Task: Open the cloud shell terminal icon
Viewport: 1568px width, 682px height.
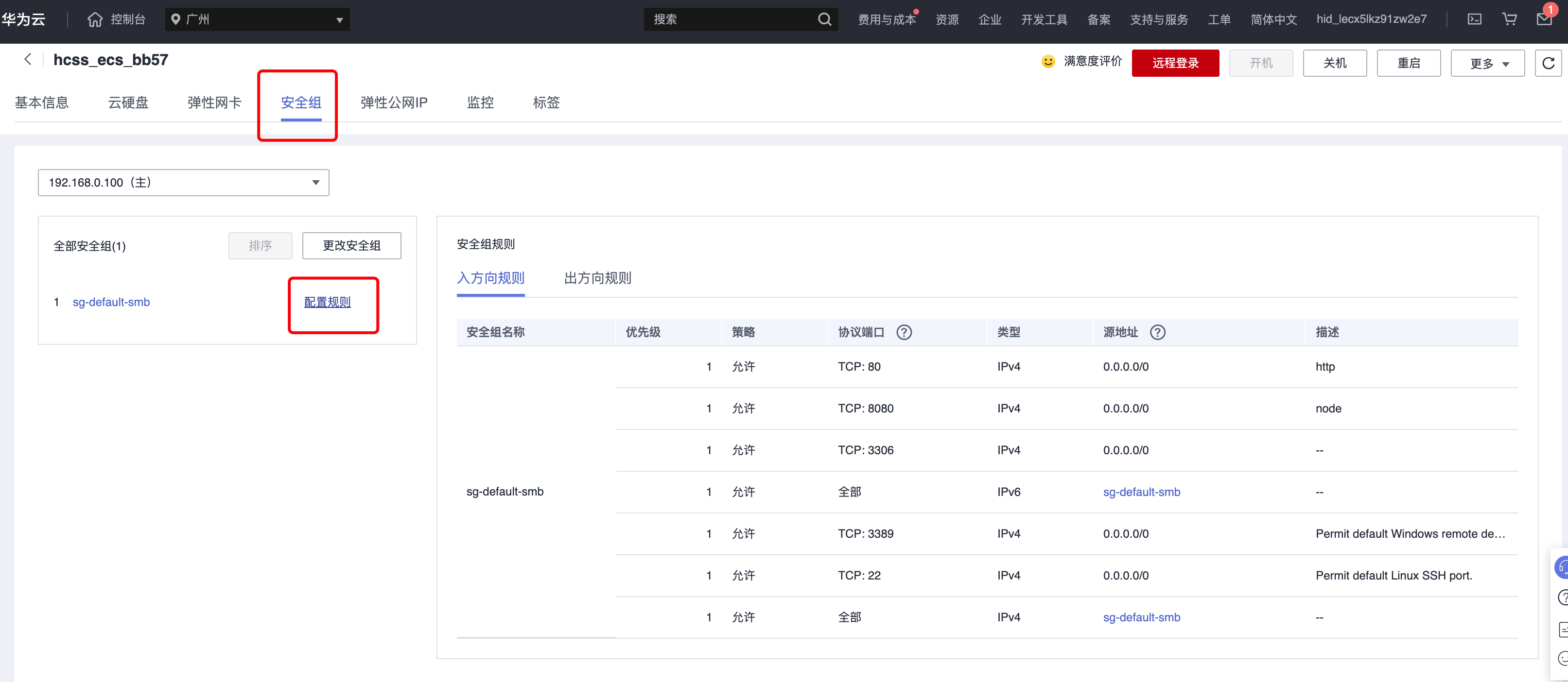Action: tap(1474, 19)
